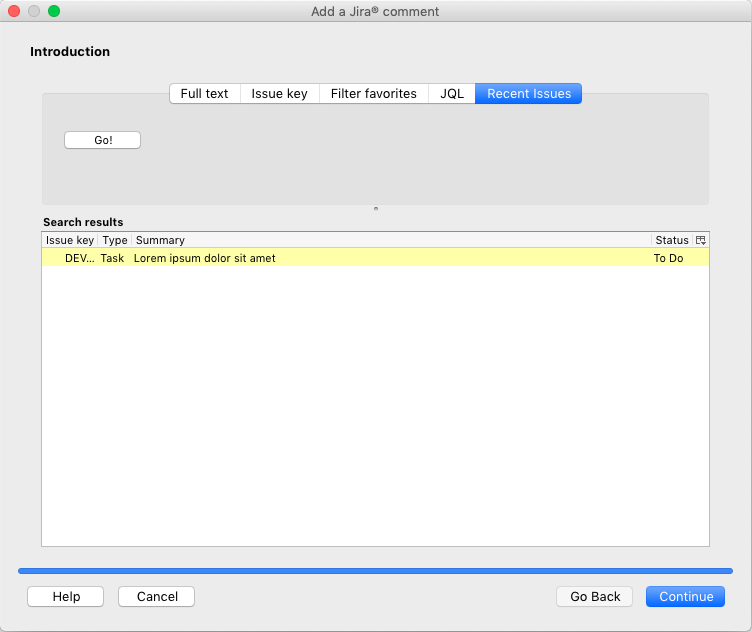This screenshot has height=632, width=752.
Task: Cancel the Jira comment dialog
Action: [157, 597]
